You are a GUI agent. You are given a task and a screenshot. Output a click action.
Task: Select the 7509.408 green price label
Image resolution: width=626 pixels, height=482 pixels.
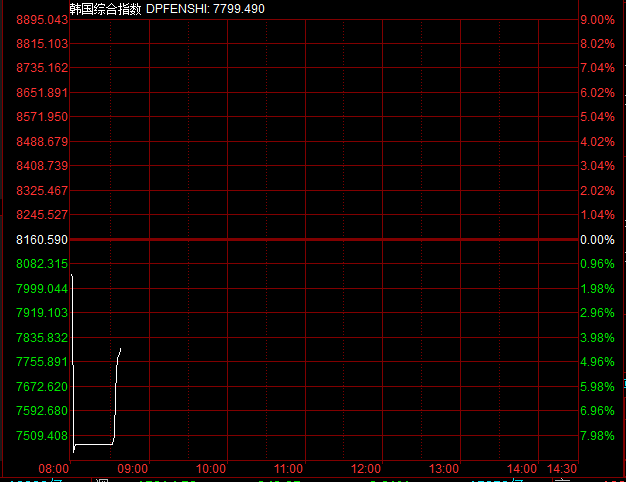coord(42,436)
